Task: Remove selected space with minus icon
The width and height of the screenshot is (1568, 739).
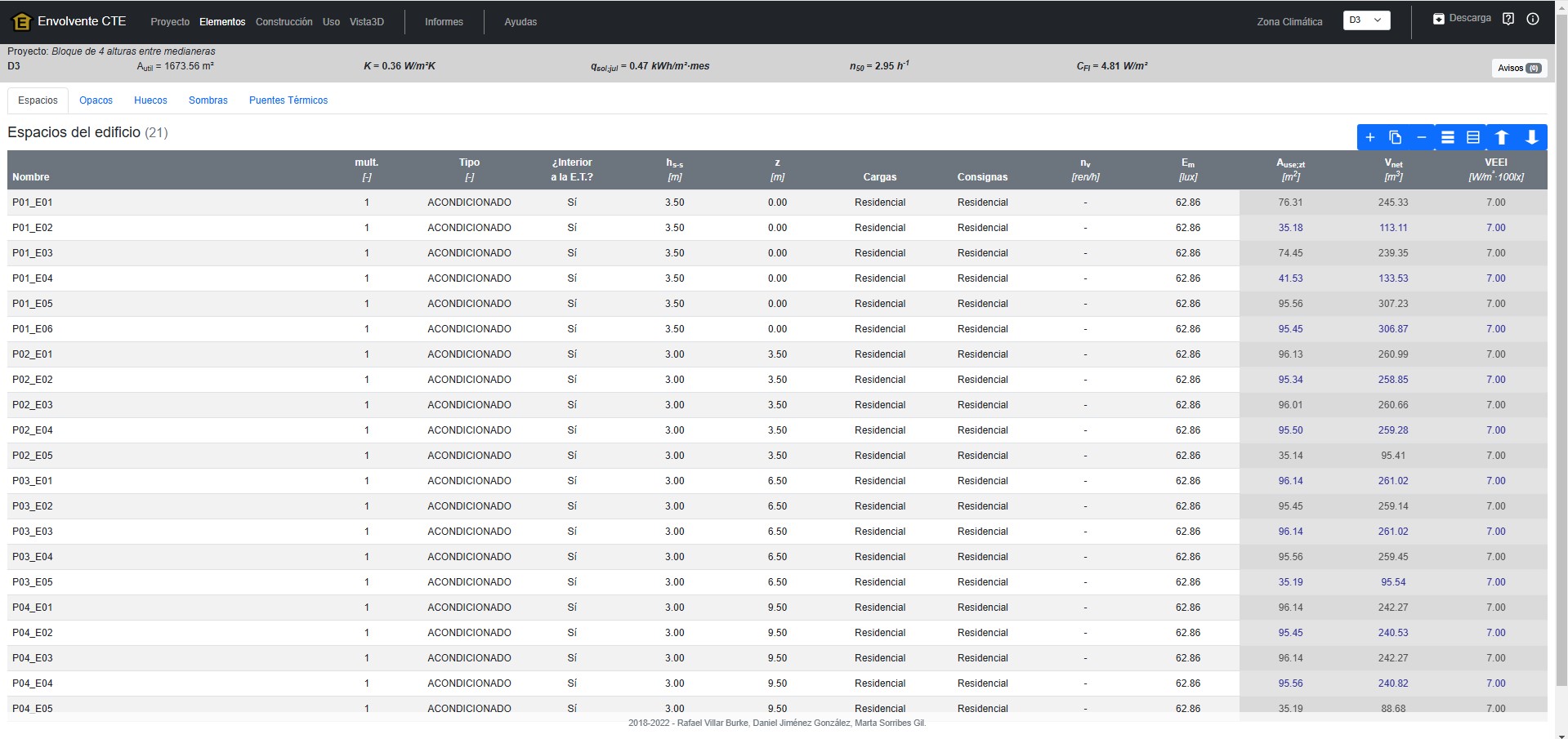Action: [x=1422, y=137]
